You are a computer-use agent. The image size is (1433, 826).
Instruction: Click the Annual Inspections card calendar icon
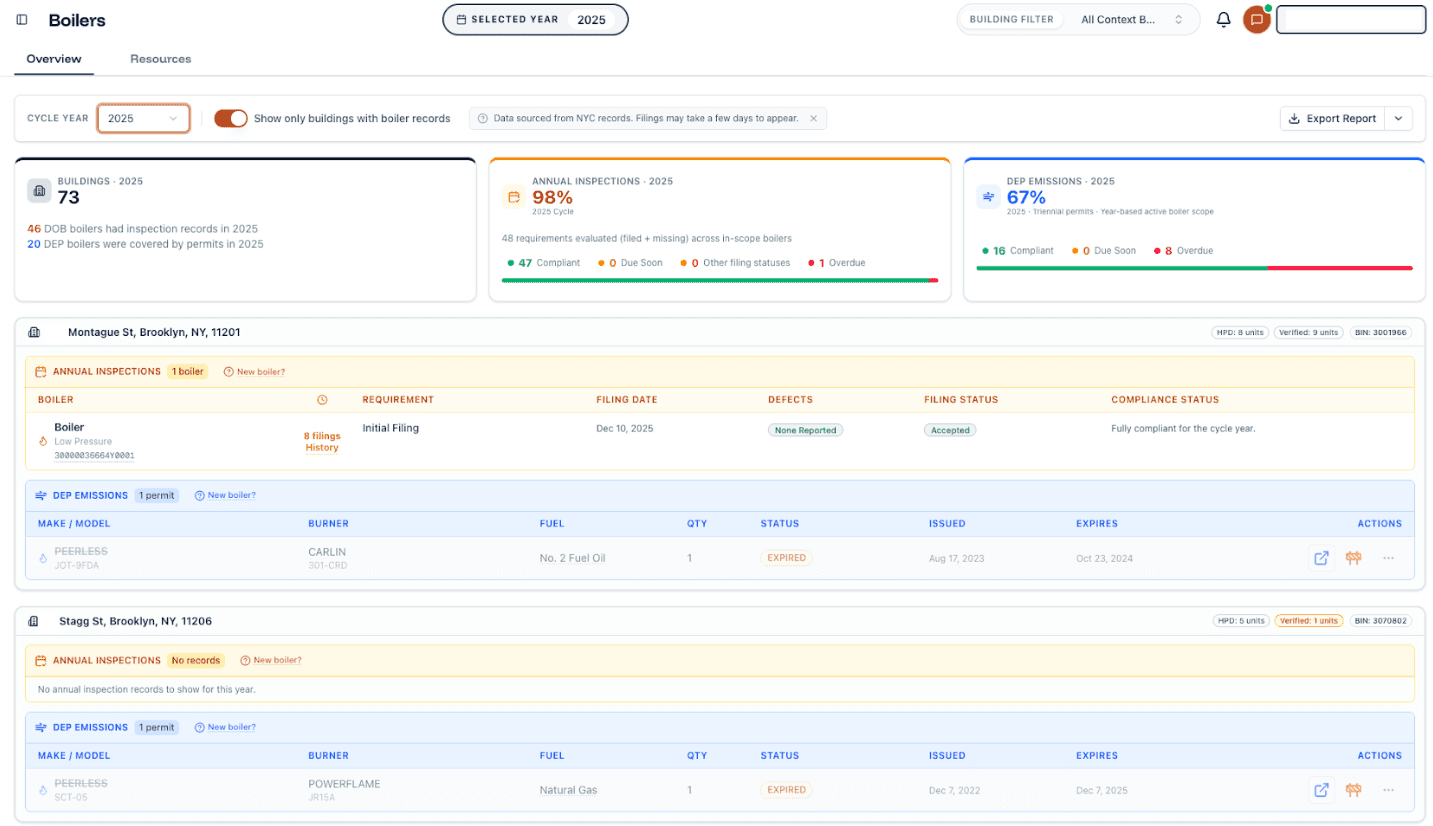click(513, 197)
